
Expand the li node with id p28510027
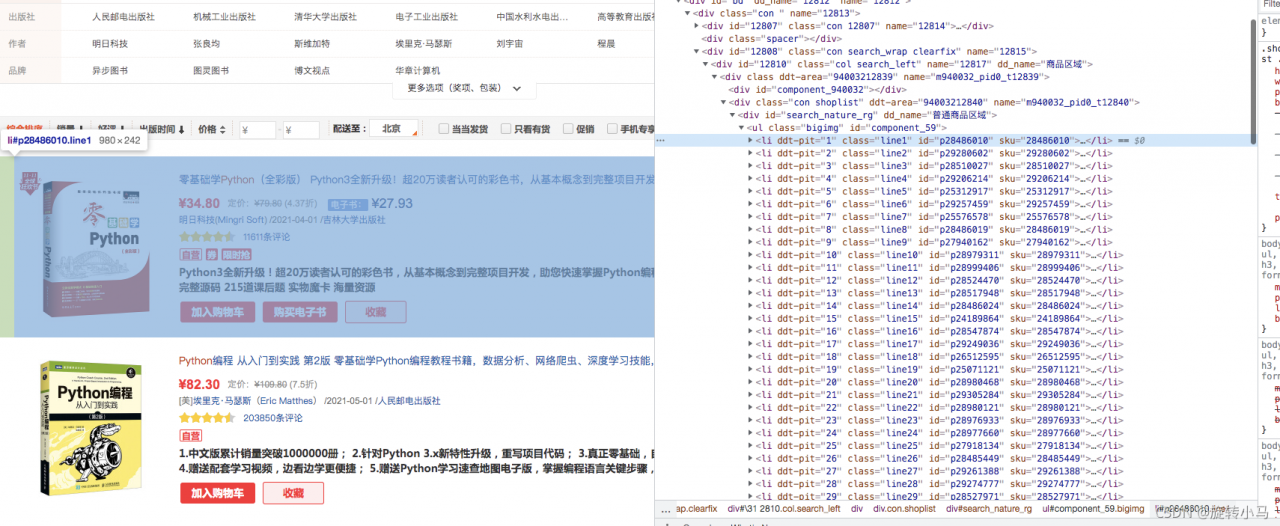(x=751, y=166)
